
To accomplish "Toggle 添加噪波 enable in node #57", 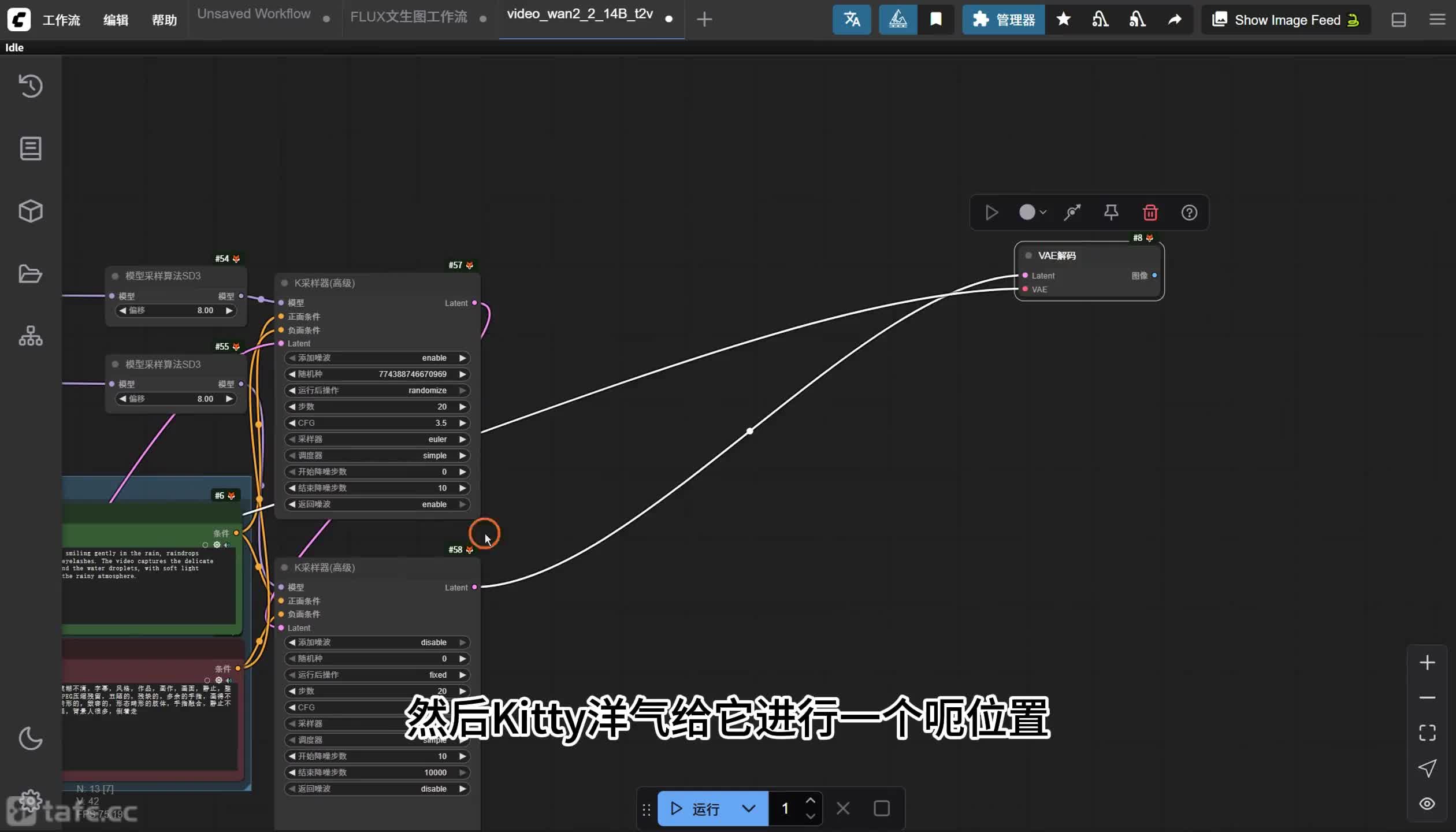I will (377, 358).
